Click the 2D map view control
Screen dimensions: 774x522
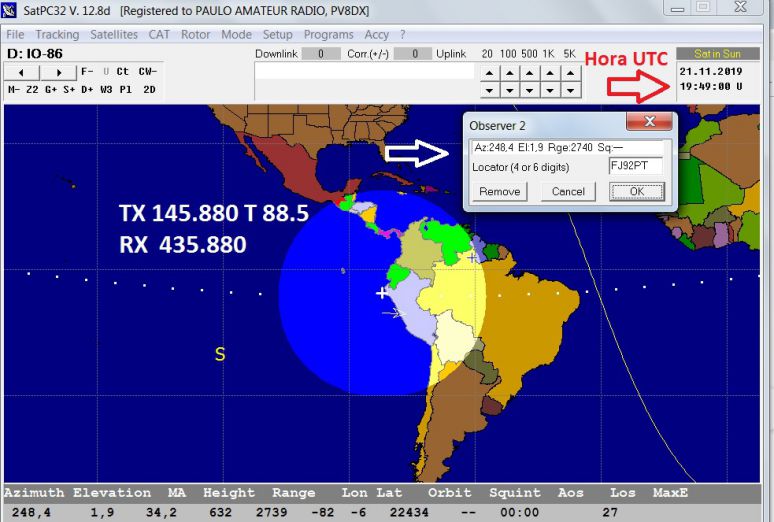point(148,89)
